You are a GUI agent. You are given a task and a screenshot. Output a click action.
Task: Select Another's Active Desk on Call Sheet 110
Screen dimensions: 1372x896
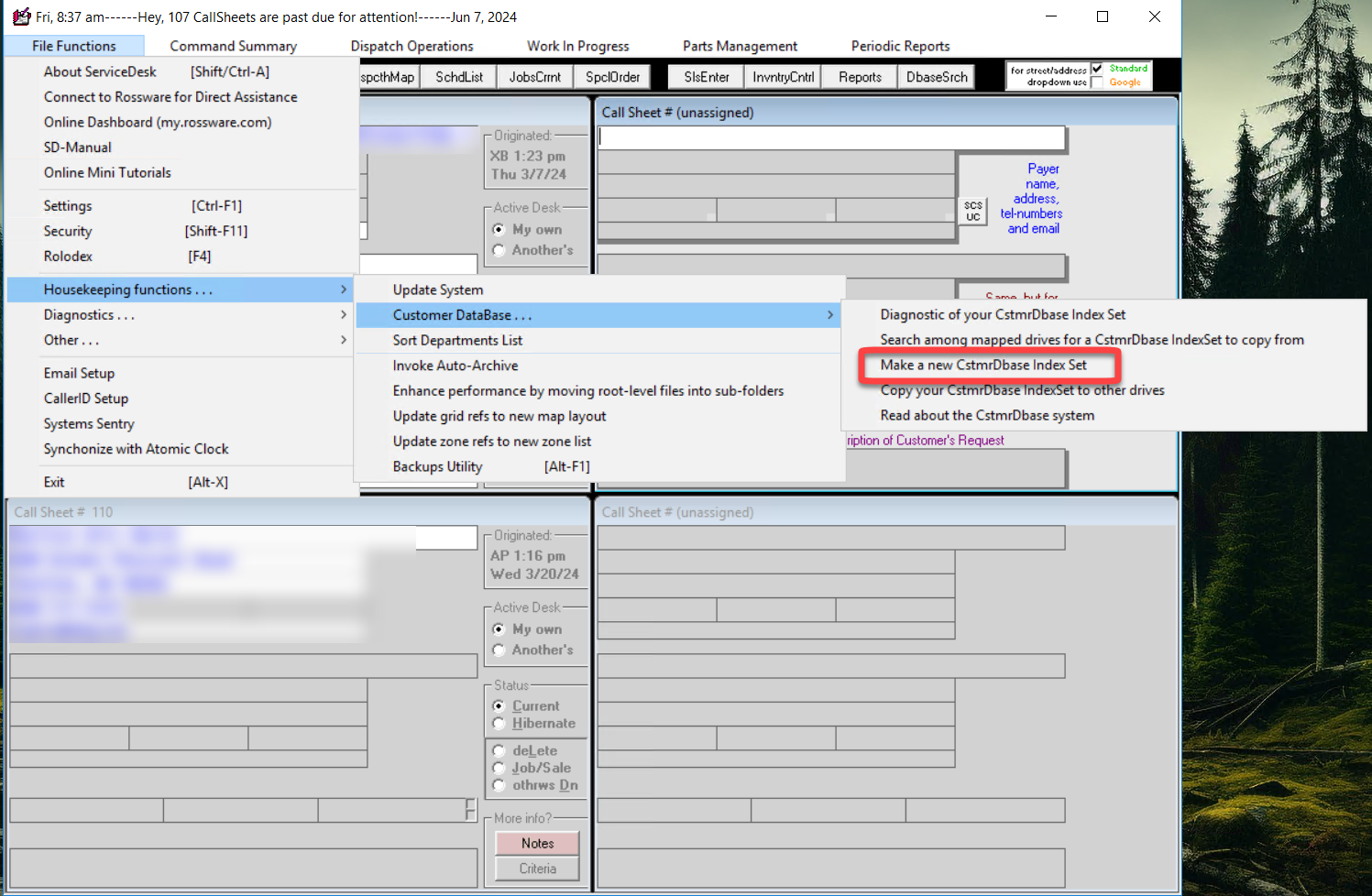[x=499, y=650]
